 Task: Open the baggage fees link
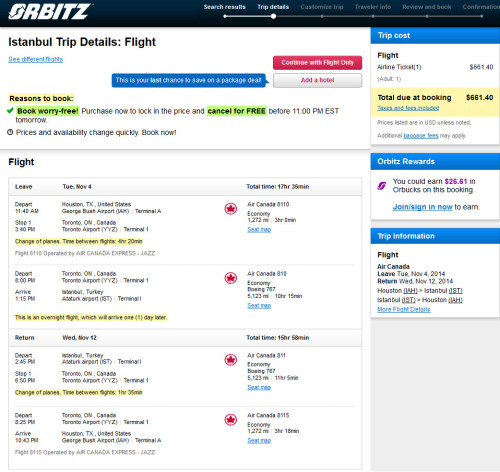pyautogui.click(x=421, y=136)
